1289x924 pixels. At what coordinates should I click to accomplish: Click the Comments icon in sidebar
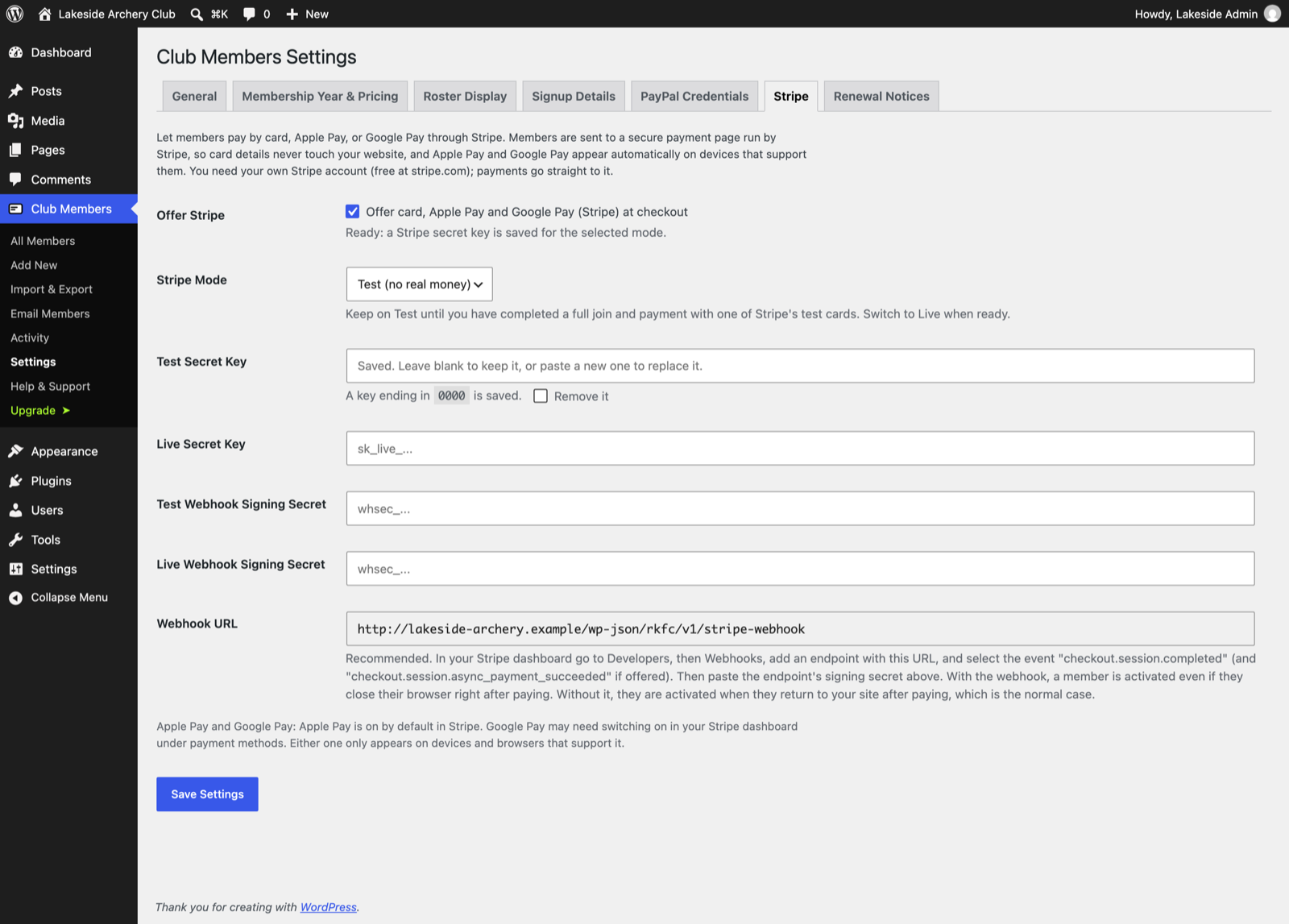[15, 180]
